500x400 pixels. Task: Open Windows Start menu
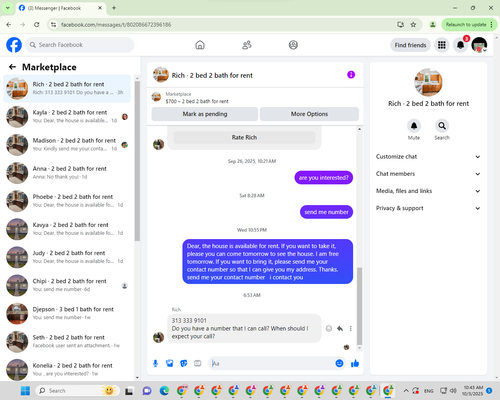(25, 391)
